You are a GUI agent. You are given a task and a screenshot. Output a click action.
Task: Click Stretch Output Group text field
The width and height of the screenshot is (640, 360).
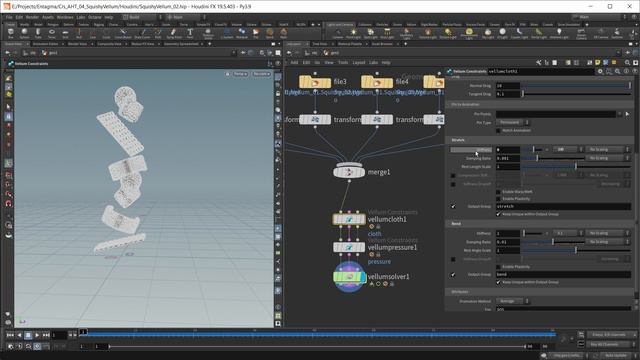[563, 207]
